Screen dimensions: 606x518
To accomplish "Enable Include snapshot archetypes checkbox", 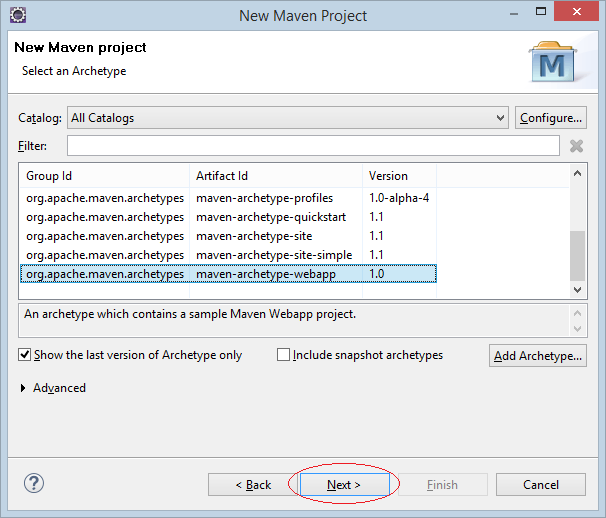I will tap(283, 354).
